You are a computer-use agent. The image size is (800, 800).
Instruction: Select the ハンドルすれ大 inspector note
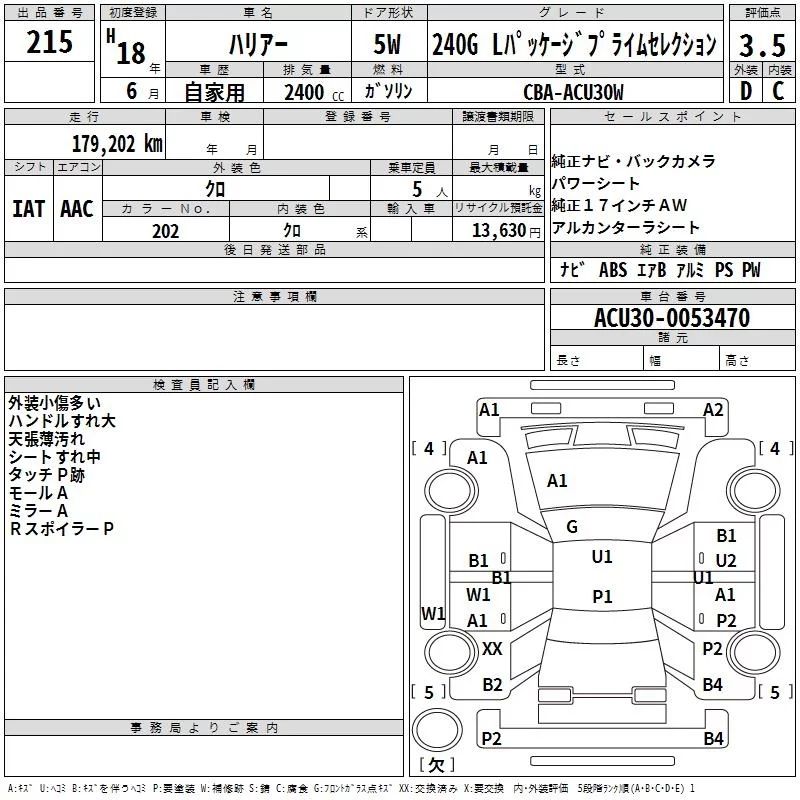click(62, 421)
